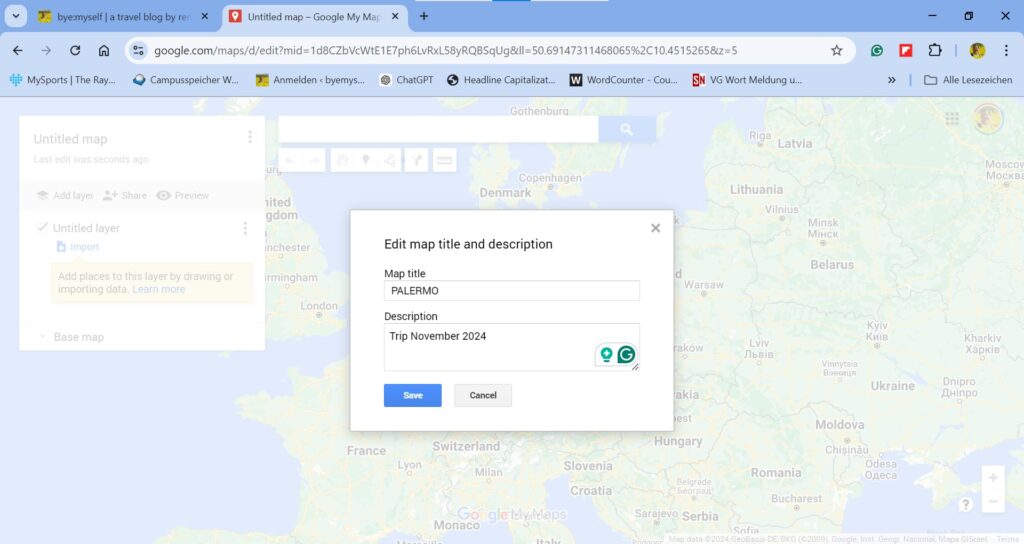
Task: Go forward in browser history
Action: point(46,50)
